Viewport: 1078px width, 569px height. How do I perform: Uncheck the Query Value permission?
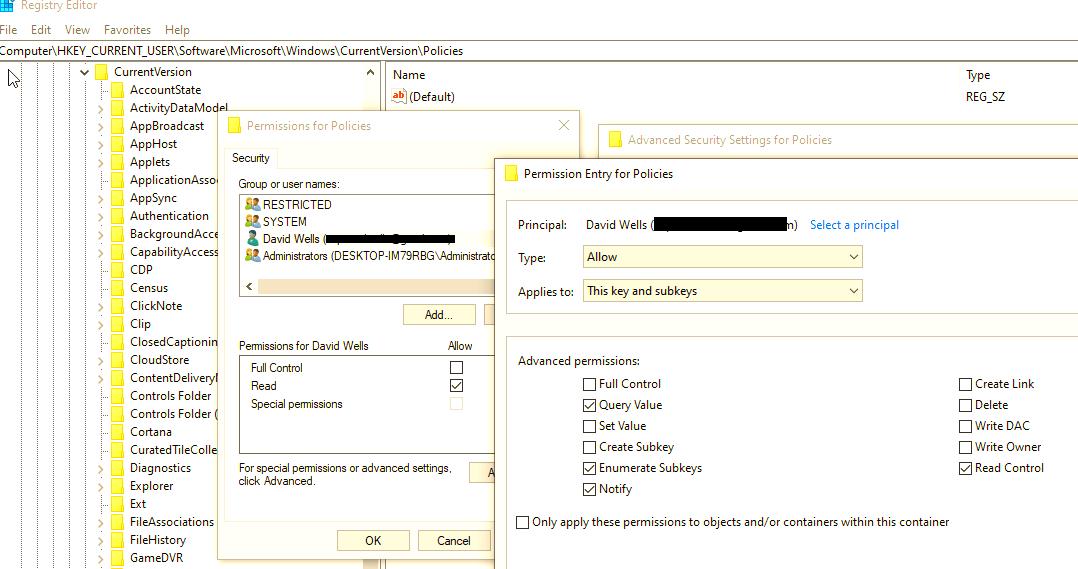(x=589, y=405)
